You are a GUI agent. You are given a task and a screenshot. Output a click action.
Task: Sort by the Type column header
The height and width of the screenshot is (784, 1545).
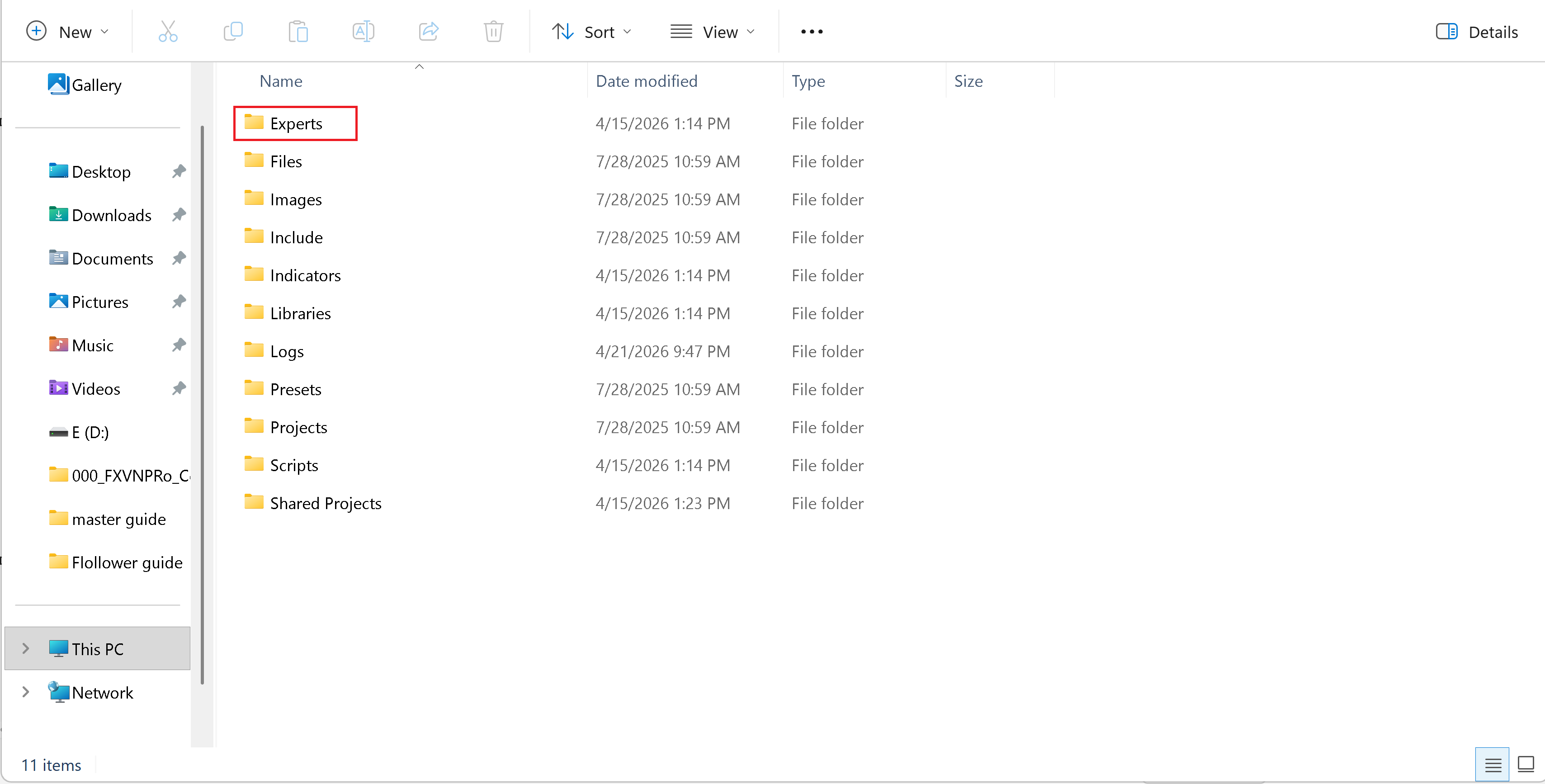(x=808, y=81)
